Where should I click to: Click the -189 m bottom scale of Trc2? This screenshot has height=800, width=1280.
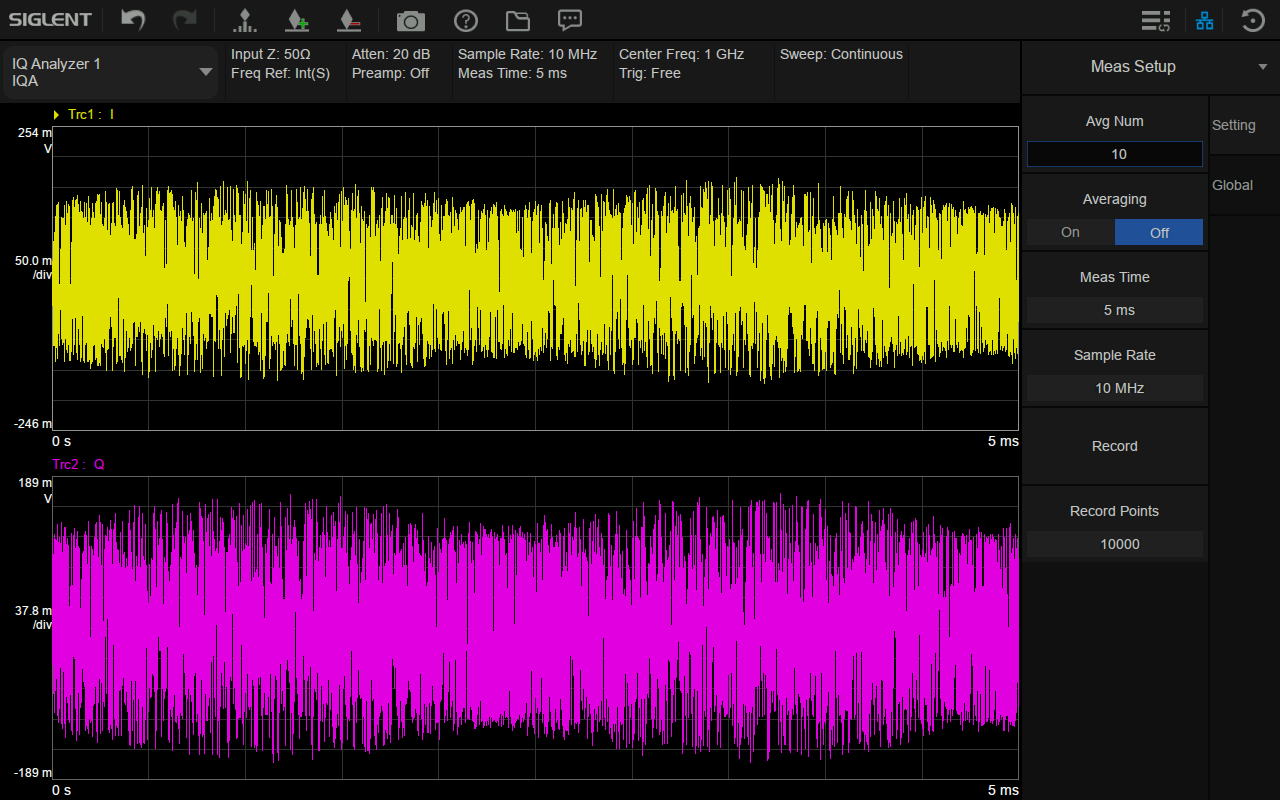33,772
